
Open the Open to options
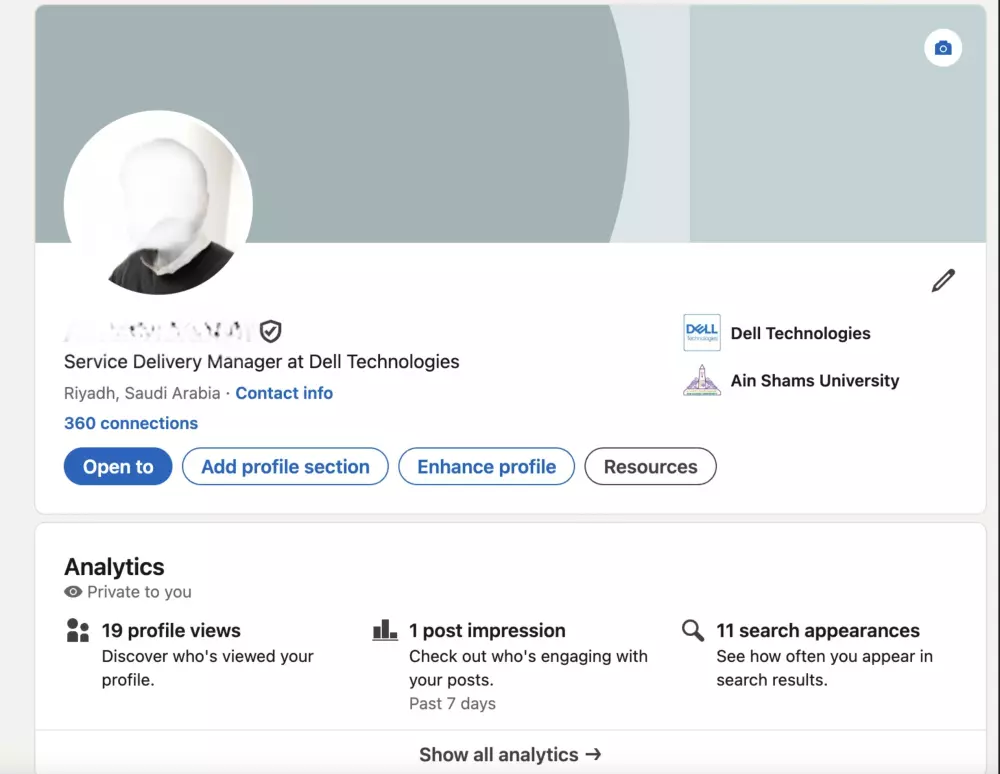pos(117,466)
